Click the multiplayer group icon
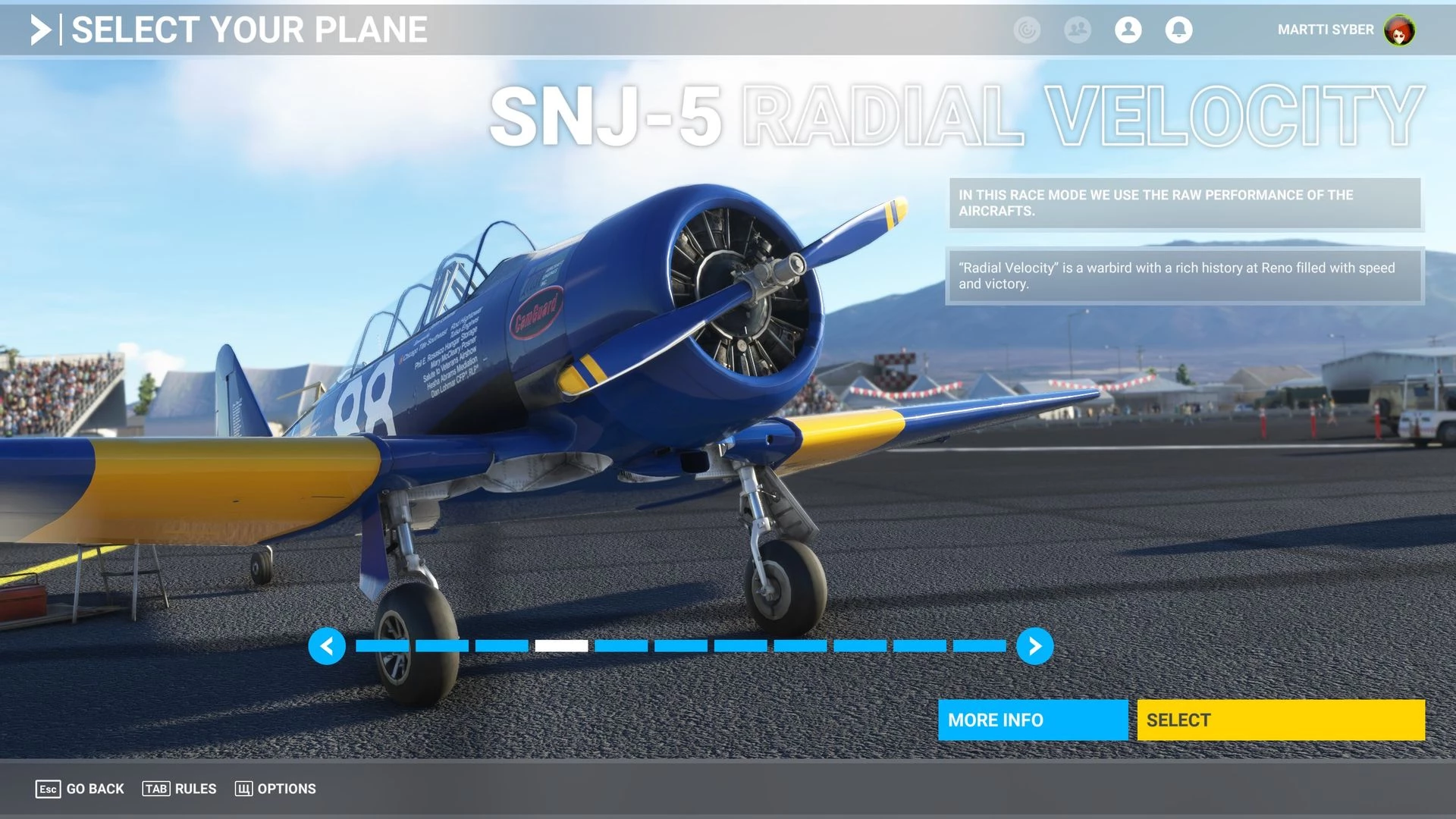The image size is (1456, 819). pos(1077,30)
